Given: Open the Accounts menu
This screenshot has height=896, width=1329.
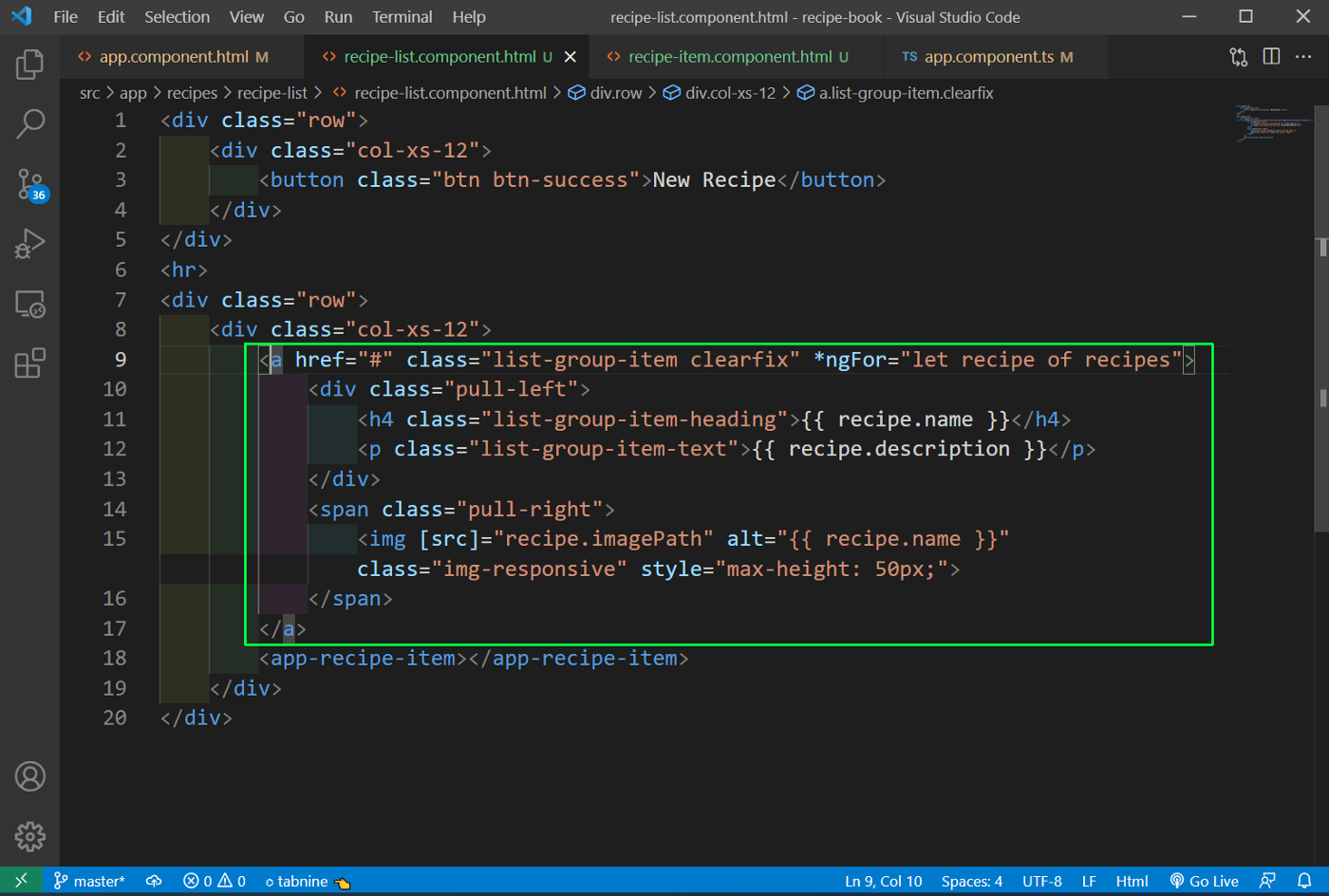Looking at the screenshot, I should click(29, 776).
